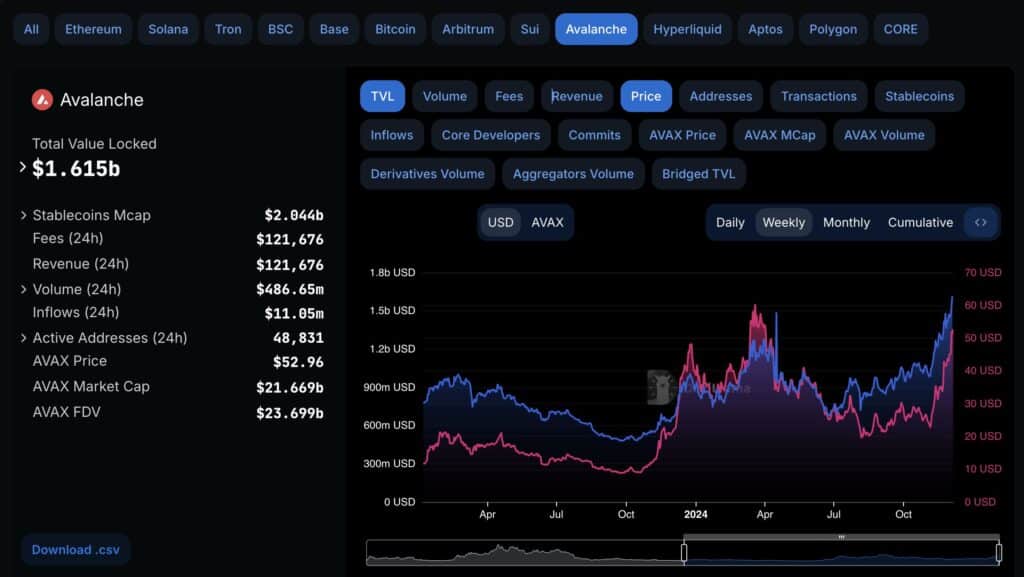The height and width of the screenshot is (577, 1024).
Task: Switch to the Sui chain tab
Action: (x=530, y=29)
